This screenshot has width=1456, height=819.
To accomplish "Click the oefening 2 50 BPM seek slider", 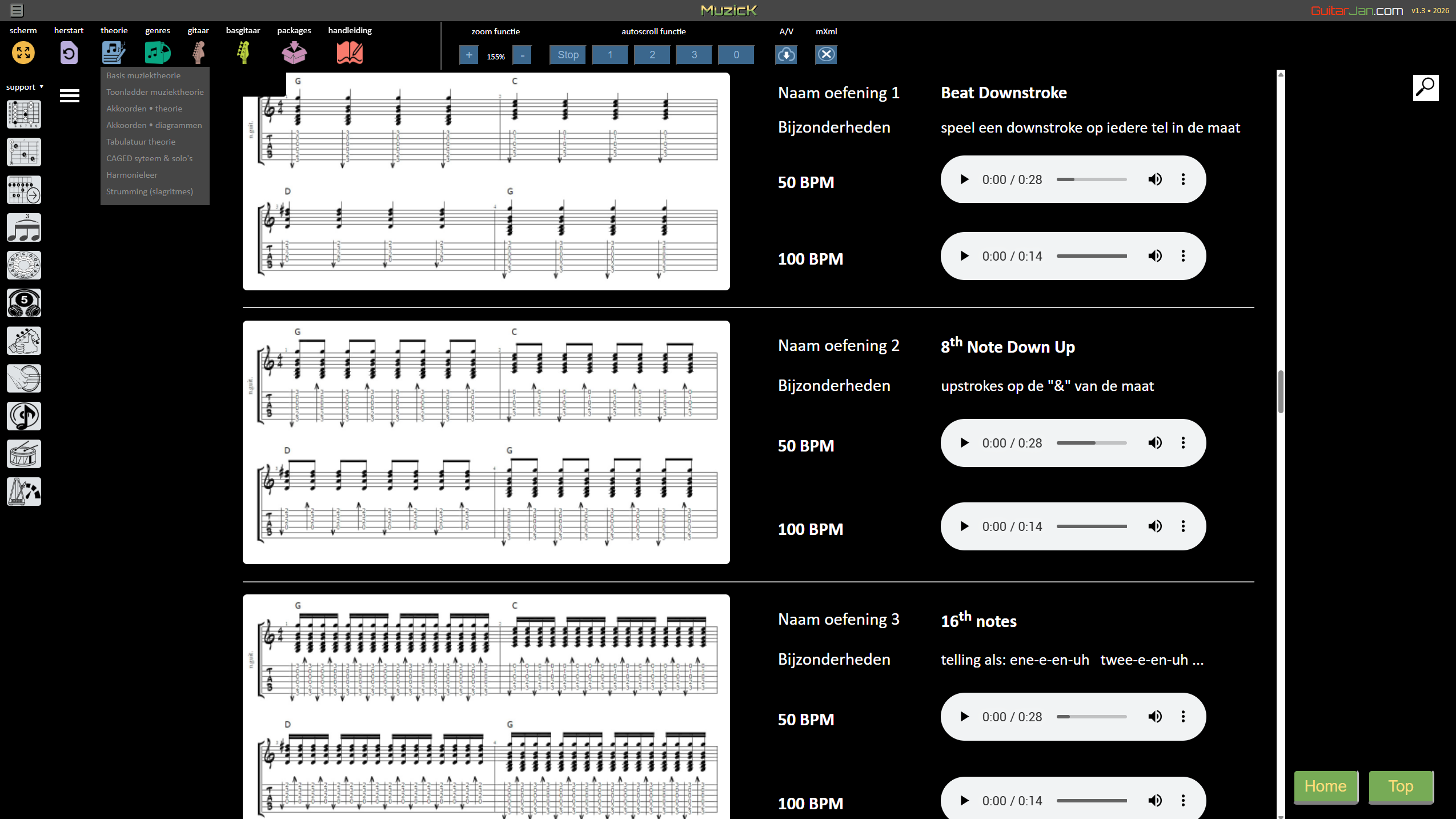I will (x=1091, y=443).
